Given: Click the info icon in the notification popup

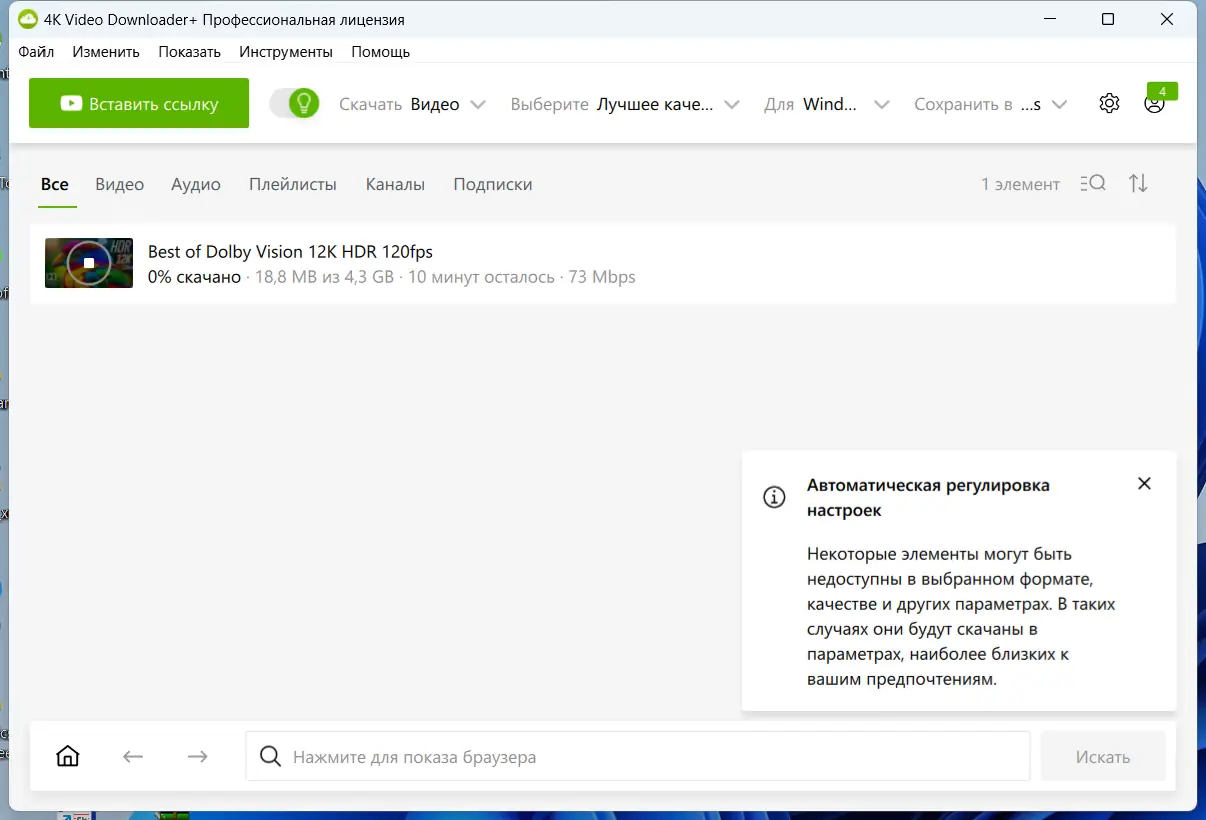Looking at the screenshot, I should 773,496.
